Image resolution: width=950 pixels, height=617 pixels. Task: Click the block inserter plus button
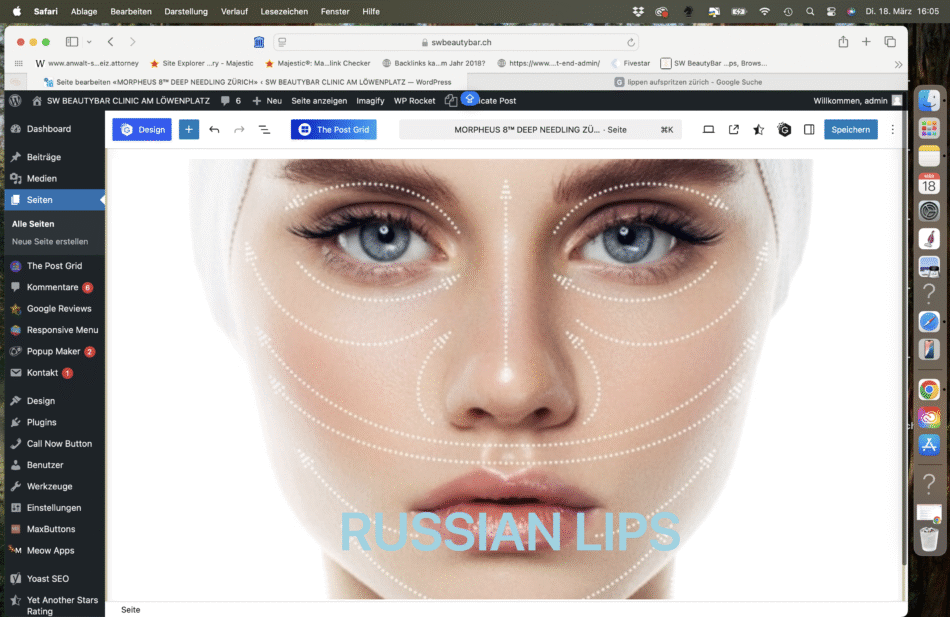coord(189,130)
